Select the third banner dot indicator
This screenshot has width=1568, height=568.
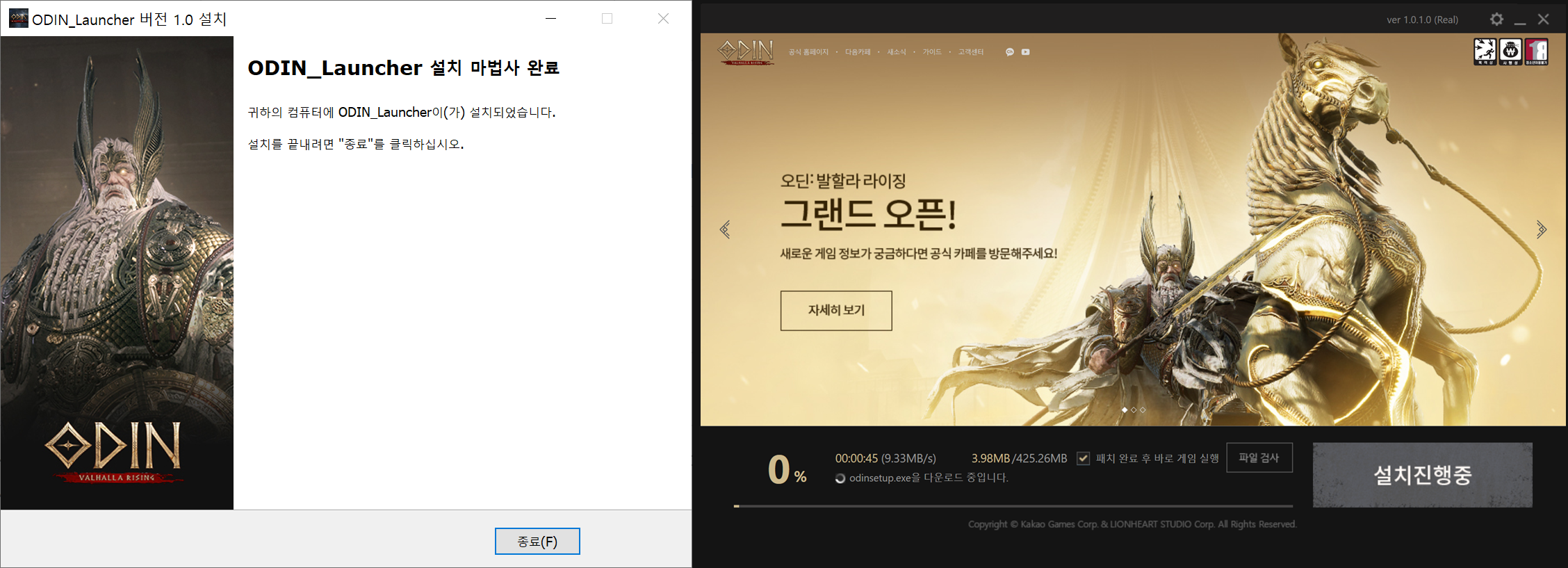(1143, 410)
